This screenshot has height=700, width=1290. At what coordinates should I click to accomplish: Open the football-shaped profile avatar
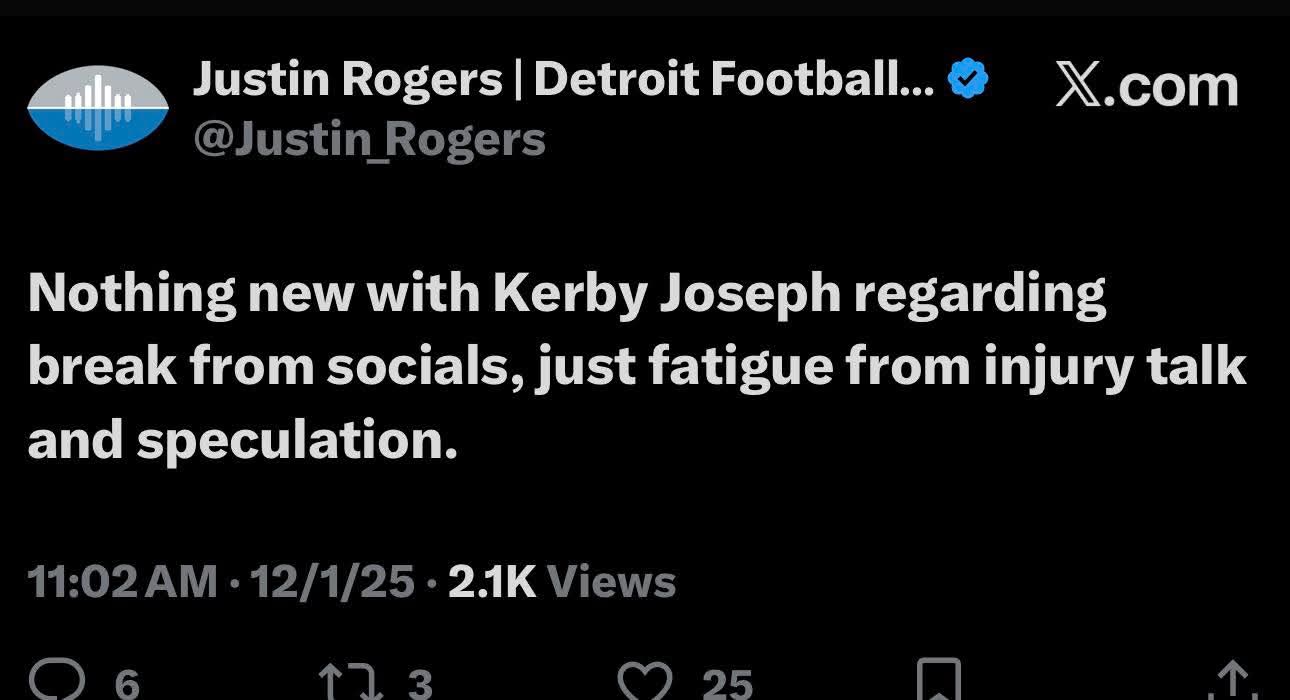(x=97, y=107)
